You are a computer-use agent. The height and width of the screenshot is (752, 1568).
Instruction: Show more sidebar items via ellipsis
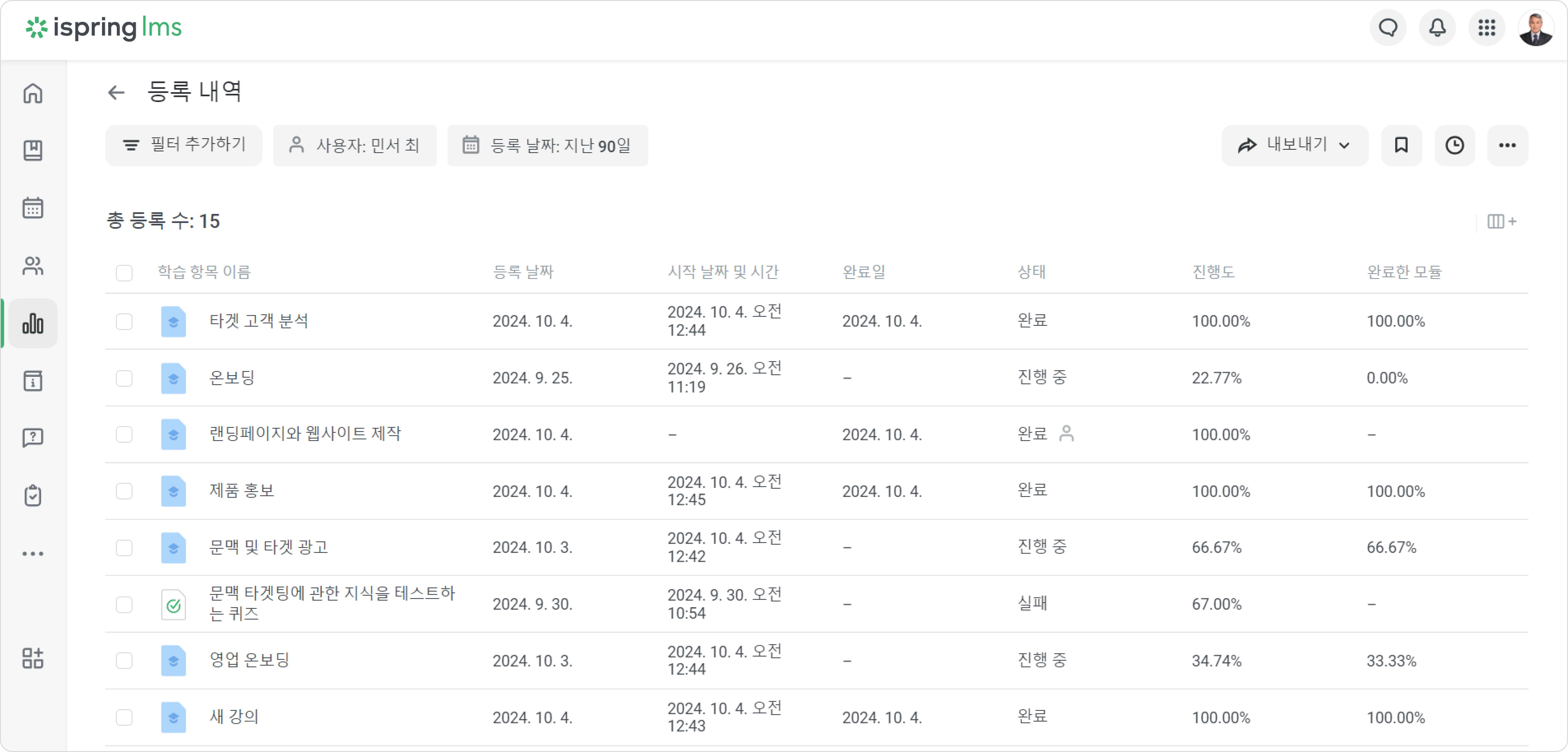33,554
